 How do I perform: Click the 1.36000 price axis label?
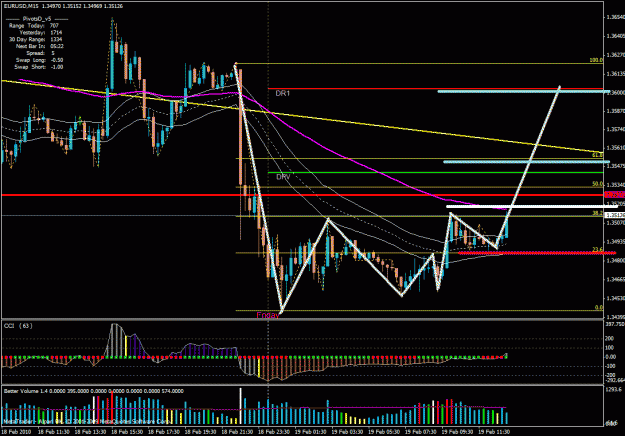click(615, 92)
